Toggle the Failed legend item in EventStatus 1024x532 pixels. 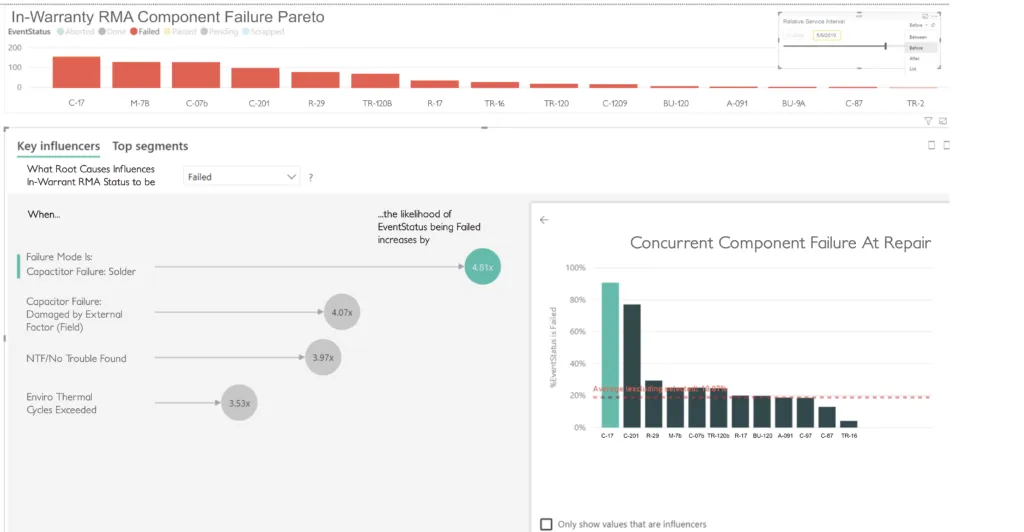pos(147,32)
